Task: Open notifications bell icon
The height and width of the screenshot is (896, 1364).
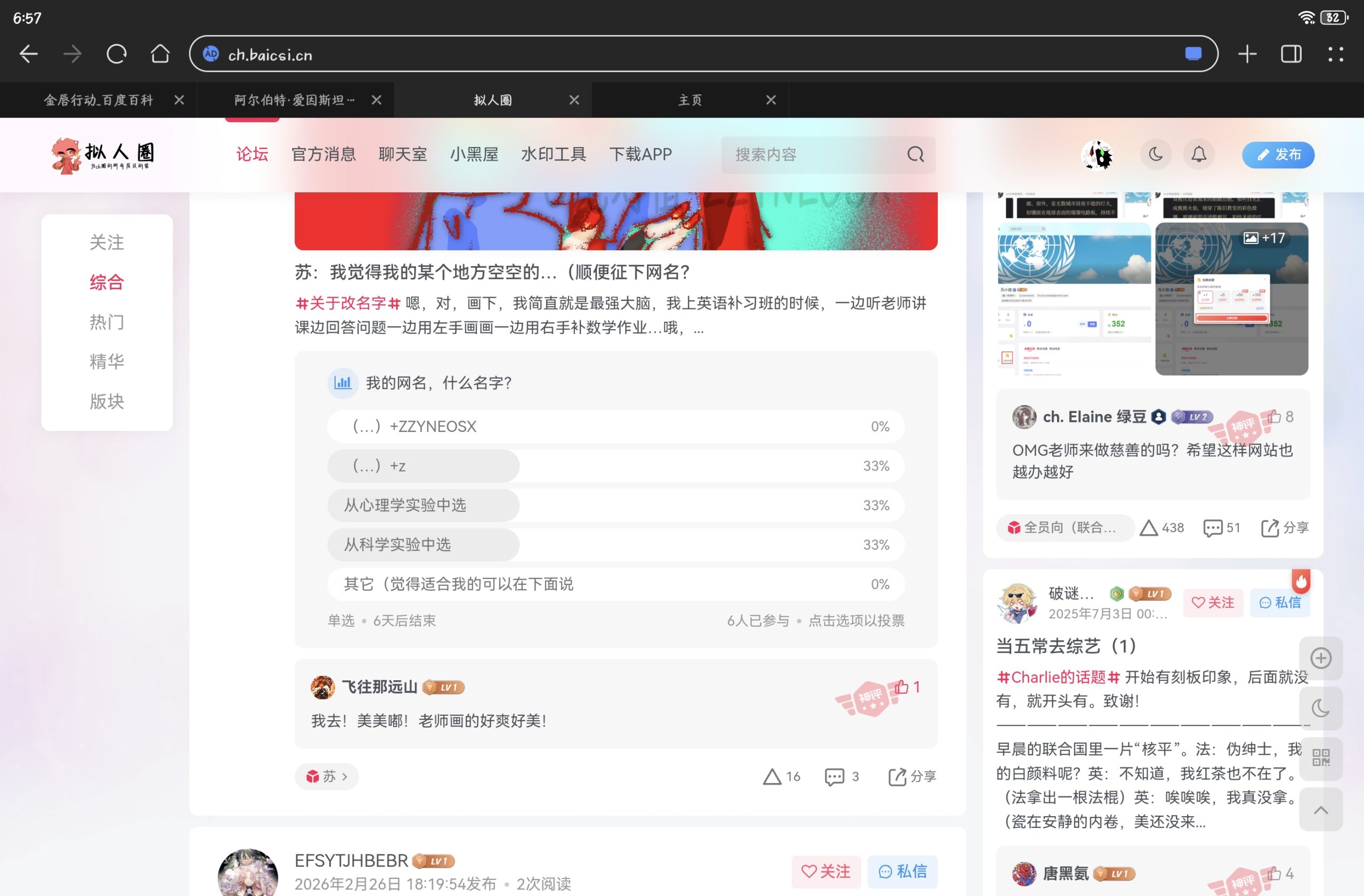Action: (1199, 154)
